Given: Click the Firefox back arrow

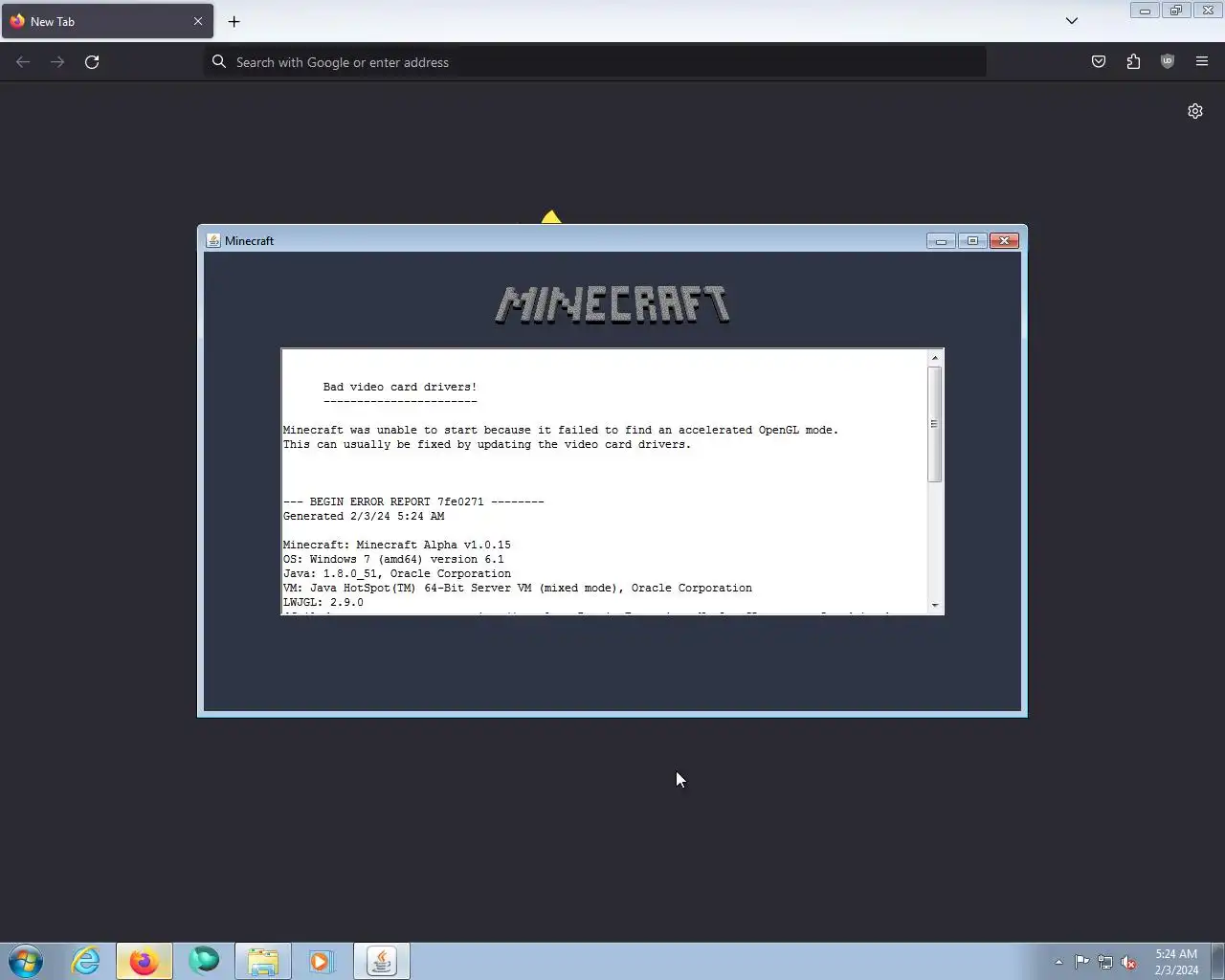Looking at the screenshot, I should pos(23,62).
